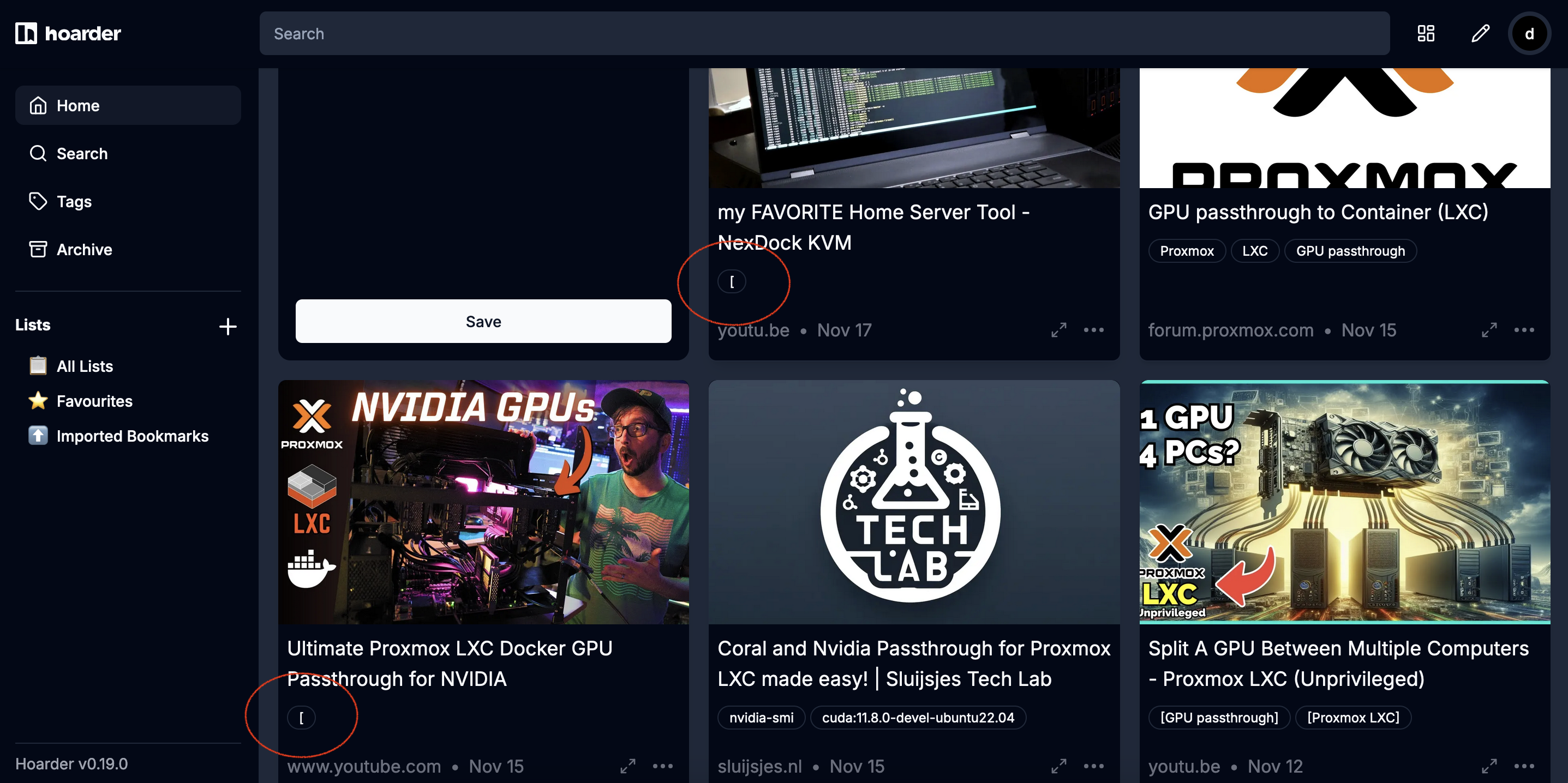
Task: Expand the Split A GPU bookmark card
Action: coord(1489,766)
